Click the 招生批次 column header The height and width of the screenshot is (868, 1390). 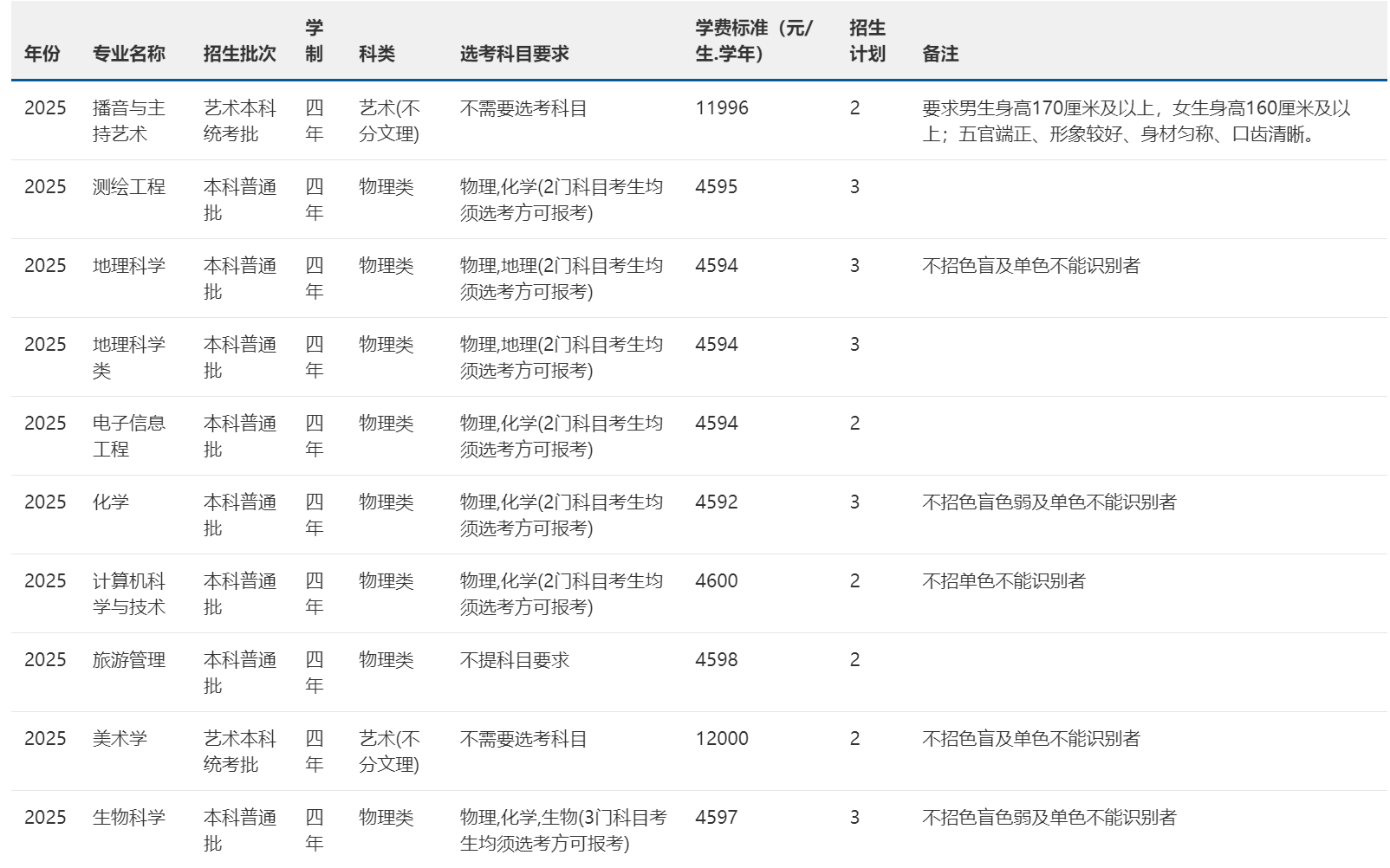point(239,54)
